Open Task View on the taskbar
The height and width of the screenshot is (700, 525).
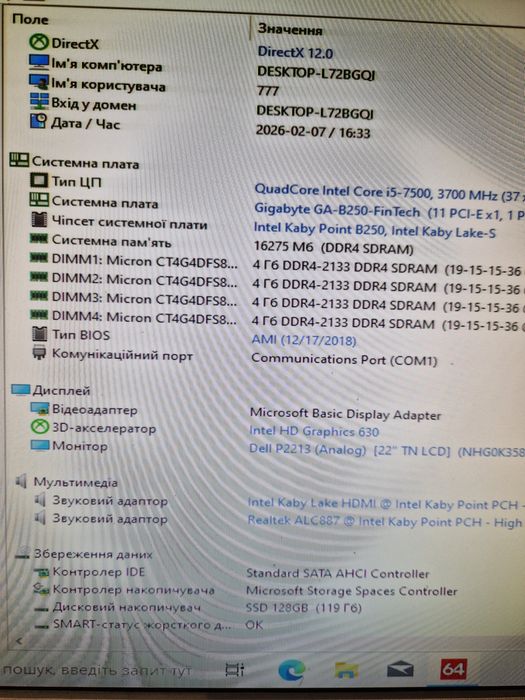[x=235, y=670]
